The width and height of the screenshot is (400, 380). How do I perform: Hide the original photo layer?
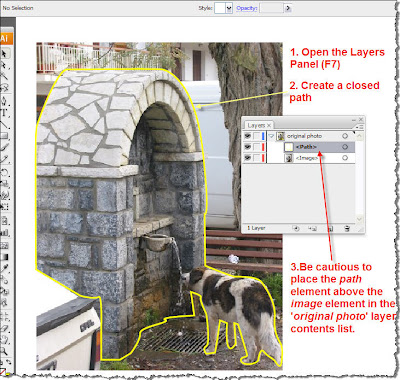[x=247, y=136]
